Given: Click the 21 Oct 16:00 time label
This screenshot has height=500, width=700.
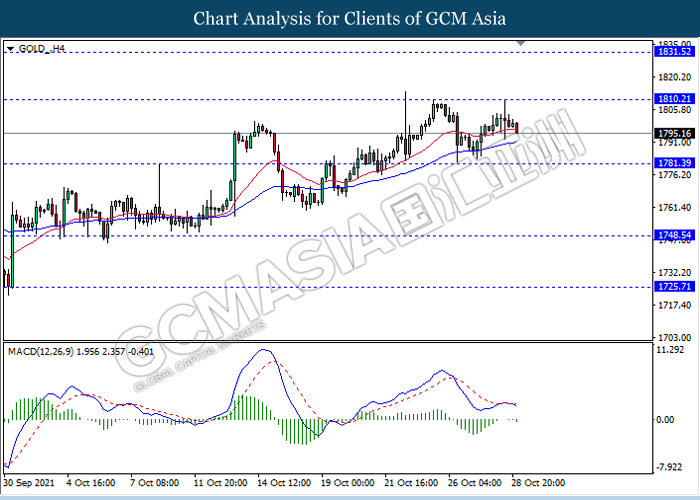Looking at the screenshot, I should click(x=412, y=482).
